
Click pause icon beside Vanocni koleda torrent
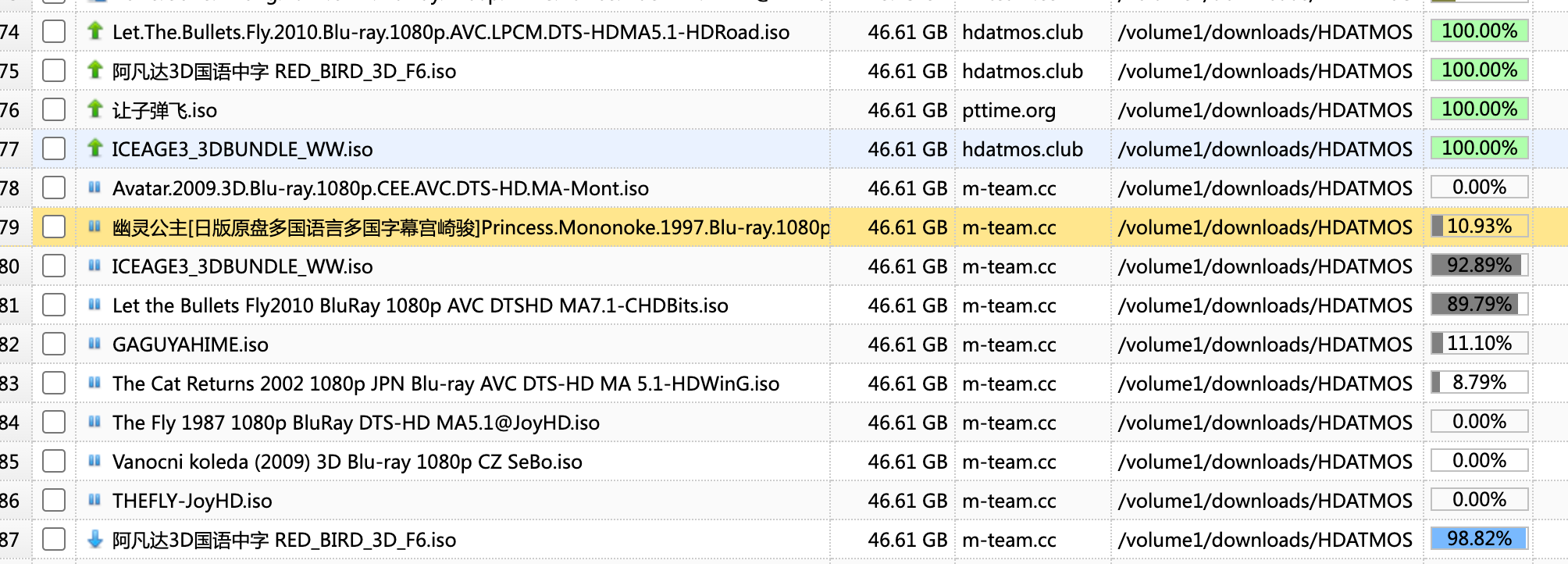coord(95,461)
